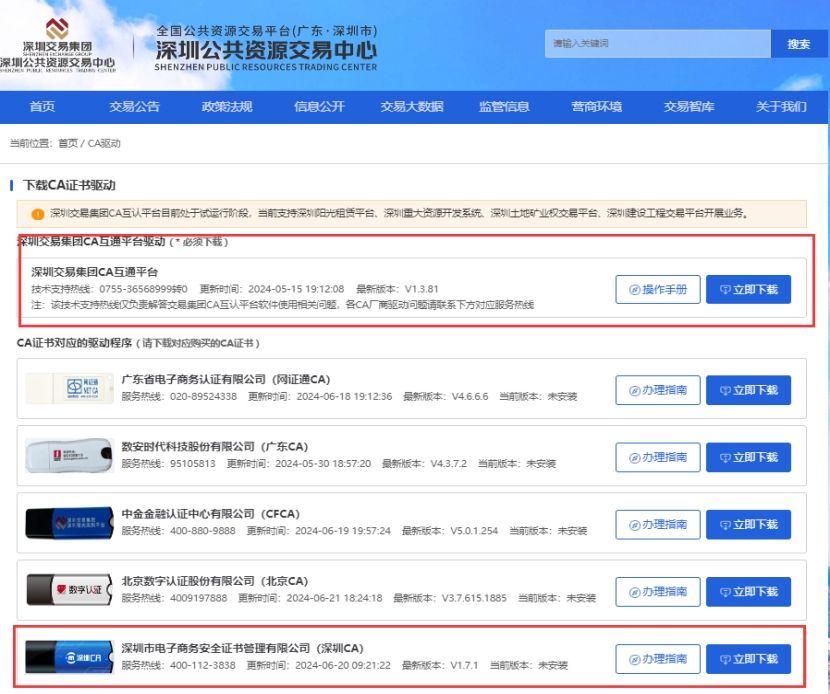Click the 搜索 search button
The width and height of the screenshot is (830, 694).
[x=798, y=44]
